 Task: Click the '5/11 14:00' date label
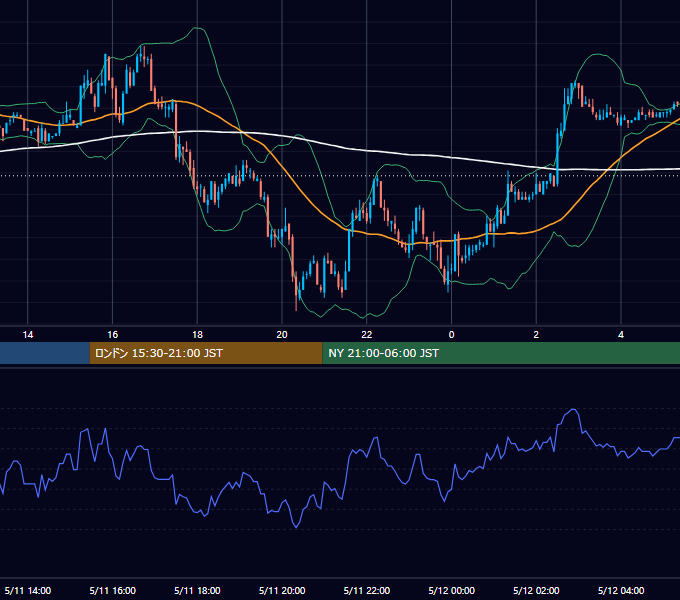click(x=28, y=590)
